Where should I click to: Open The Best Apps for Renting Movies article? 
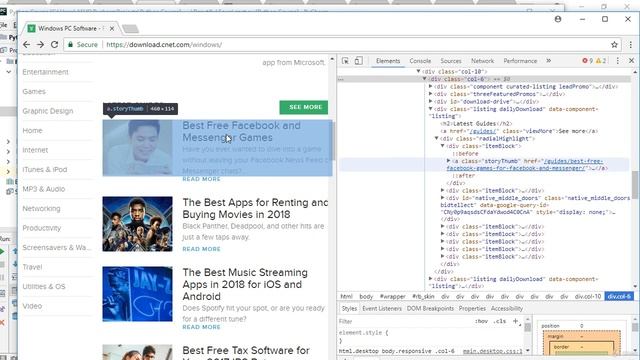tap(255, 209)
